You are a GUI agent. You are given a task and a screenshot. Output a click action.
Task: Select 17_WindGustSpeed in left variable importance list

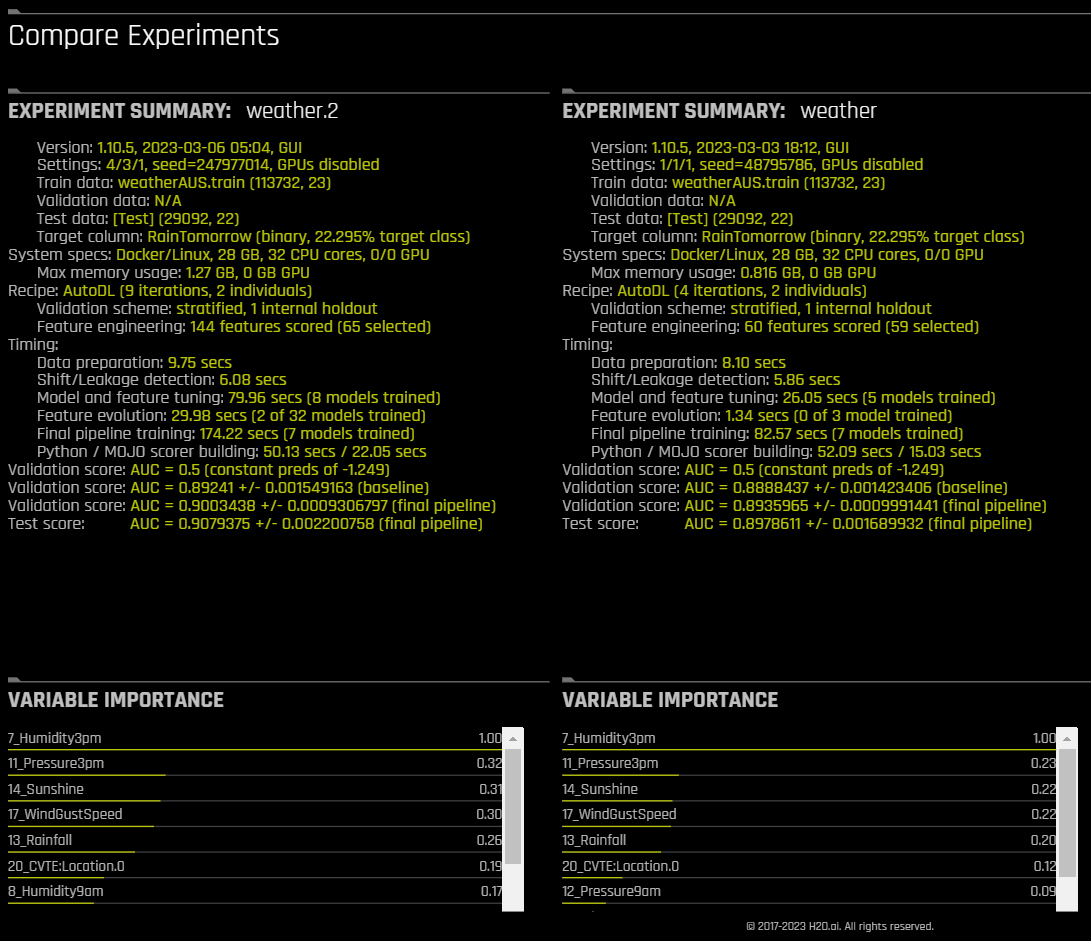click(67, 814)
